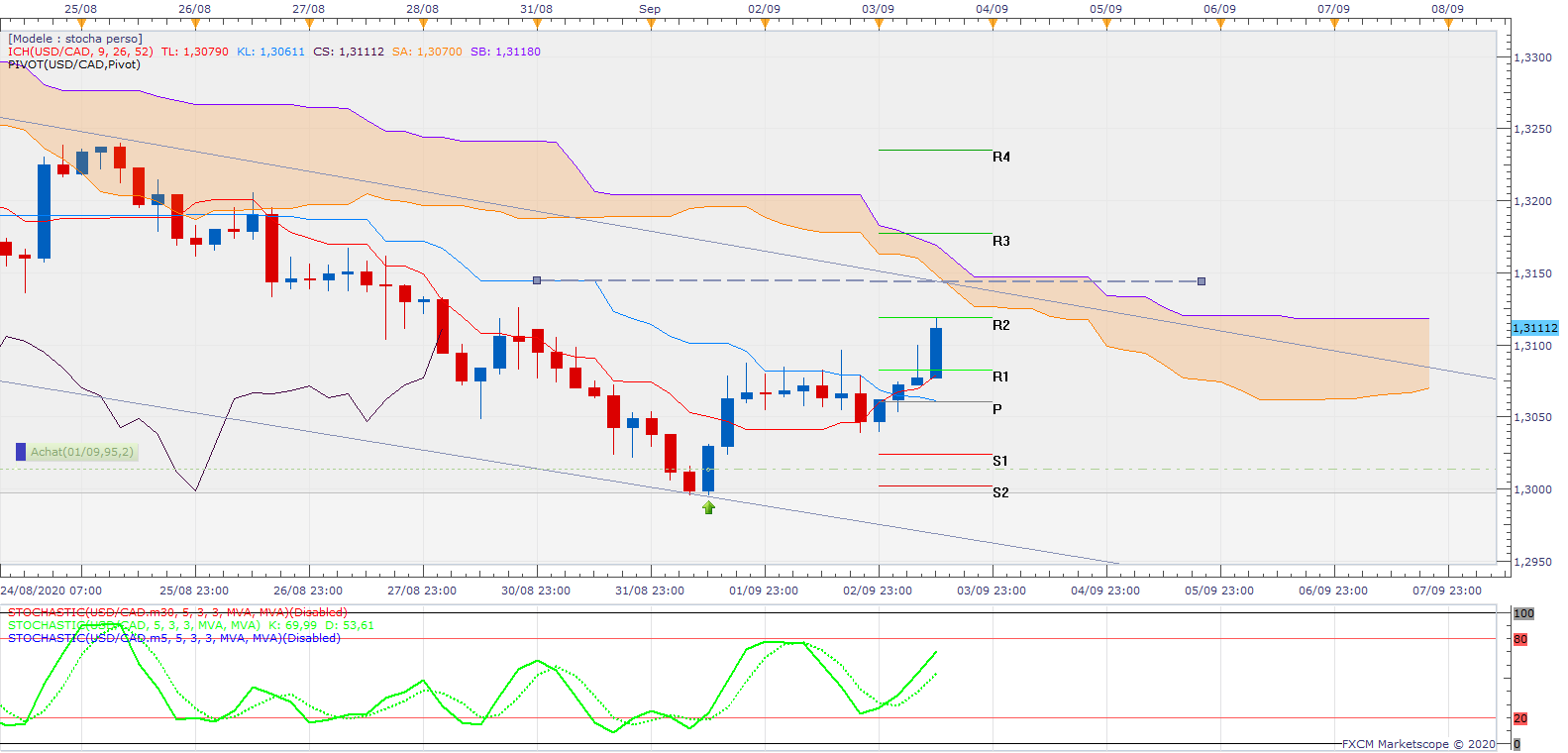
Task: Select the stochastic 20 level tag
Action: pos(1520,718)
